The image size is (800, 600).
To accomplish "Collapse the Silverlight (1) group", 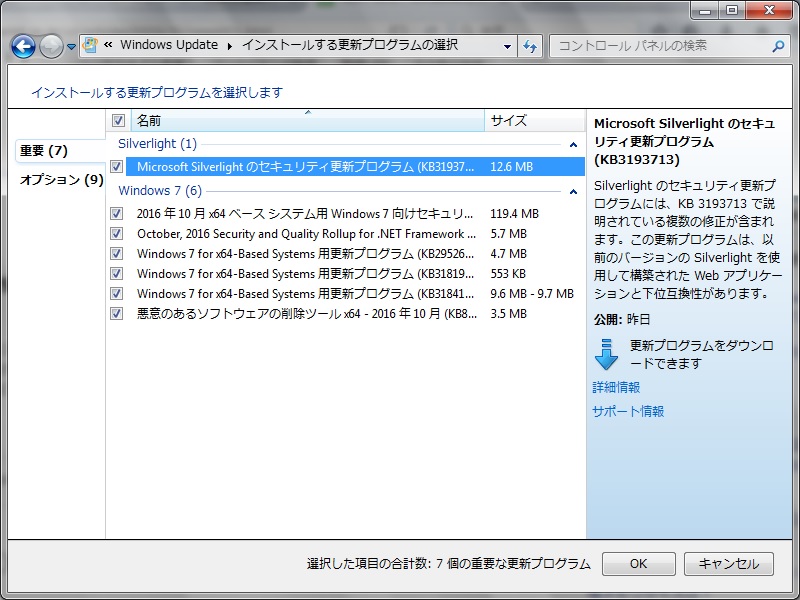I will tap(573, 145).
